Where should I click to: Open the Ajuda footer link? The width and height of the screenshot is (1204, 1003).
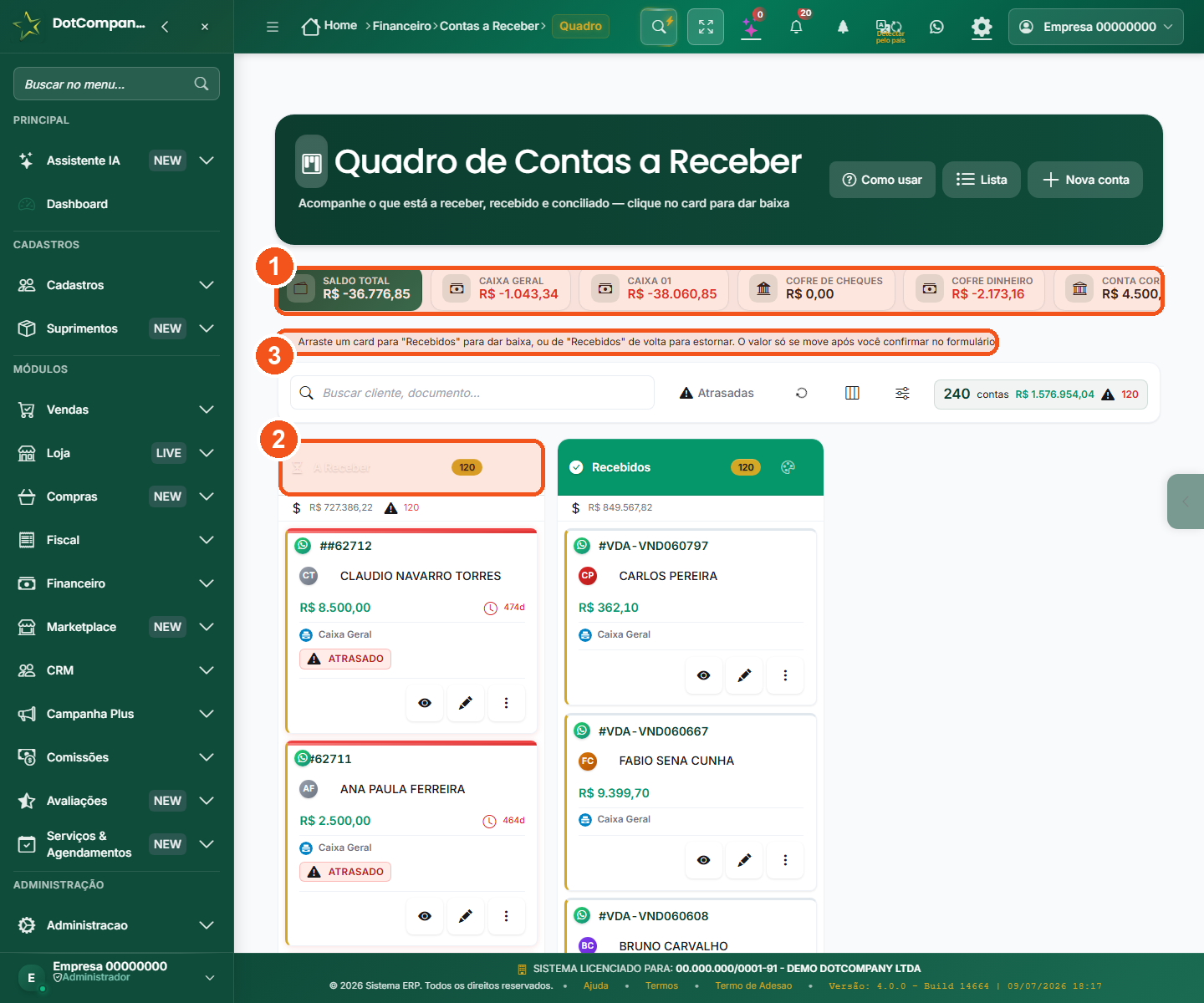click(596, 985)
